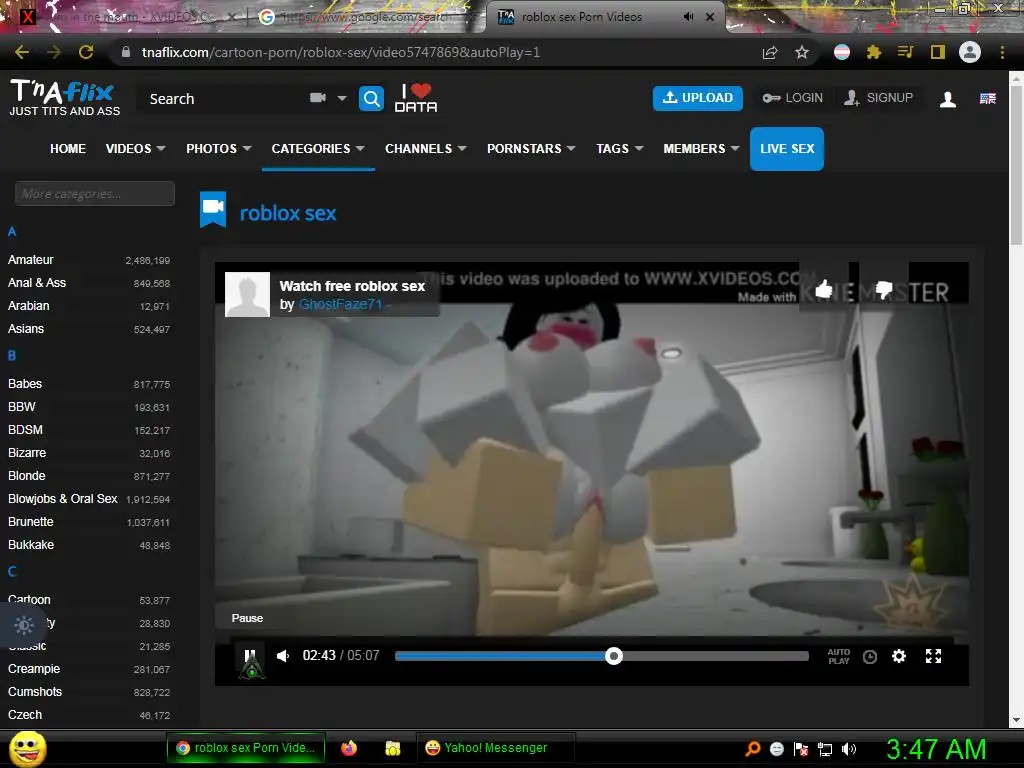Click the site logo in the header
1024x768 pixels.
click(x=64, y=97)
